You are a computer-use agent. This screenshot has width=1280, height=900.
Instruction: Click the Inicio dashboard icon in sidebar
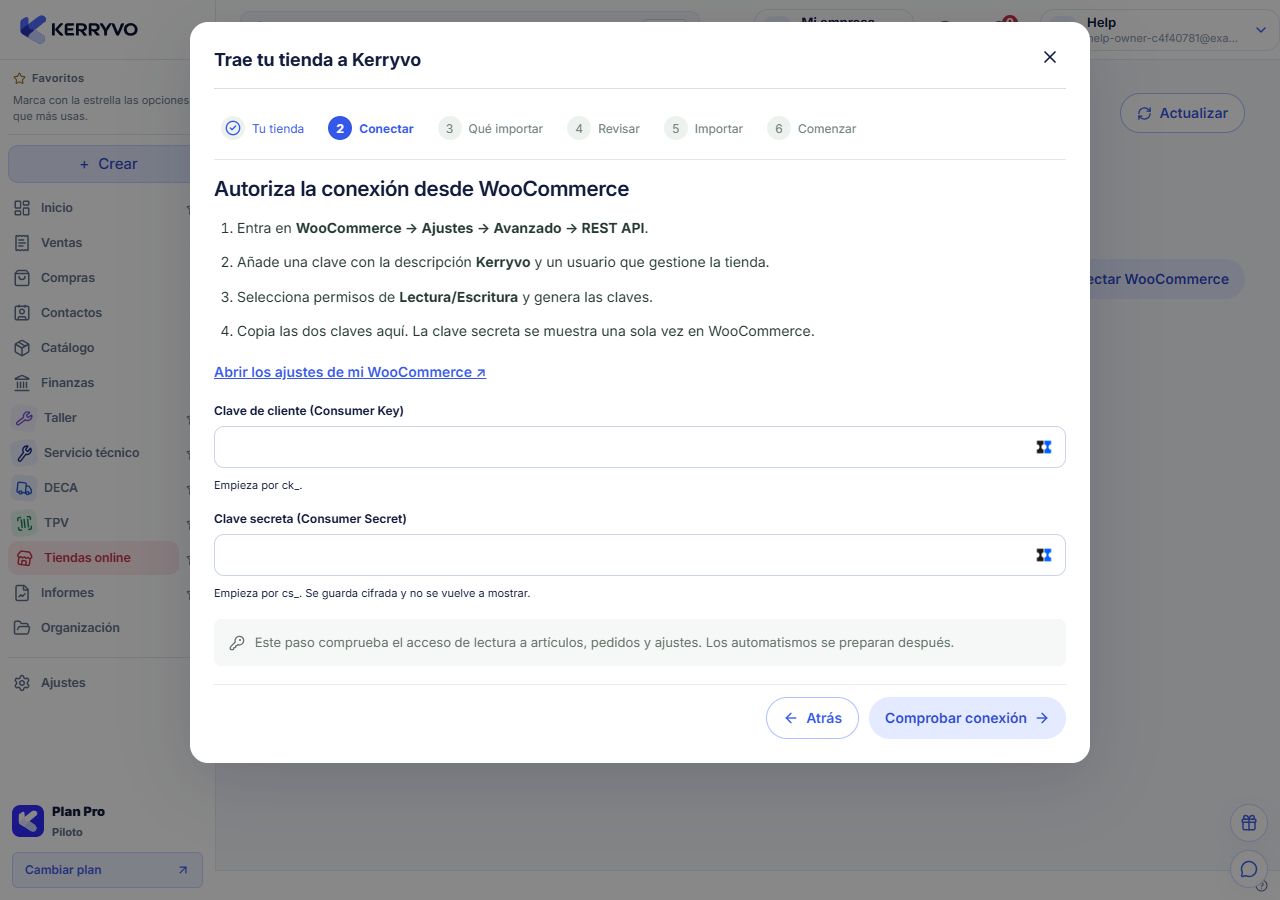point(22,208)
